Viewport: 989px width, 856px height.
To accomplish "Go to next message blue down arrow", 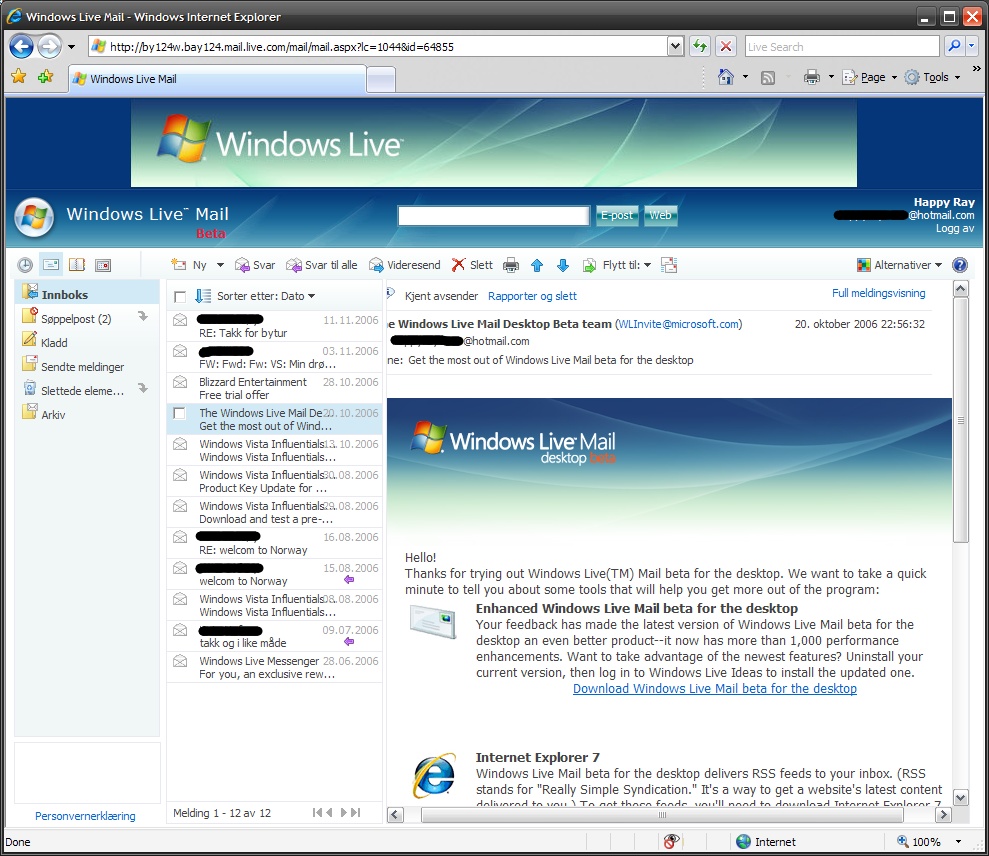I will click(x=563, y=266).
